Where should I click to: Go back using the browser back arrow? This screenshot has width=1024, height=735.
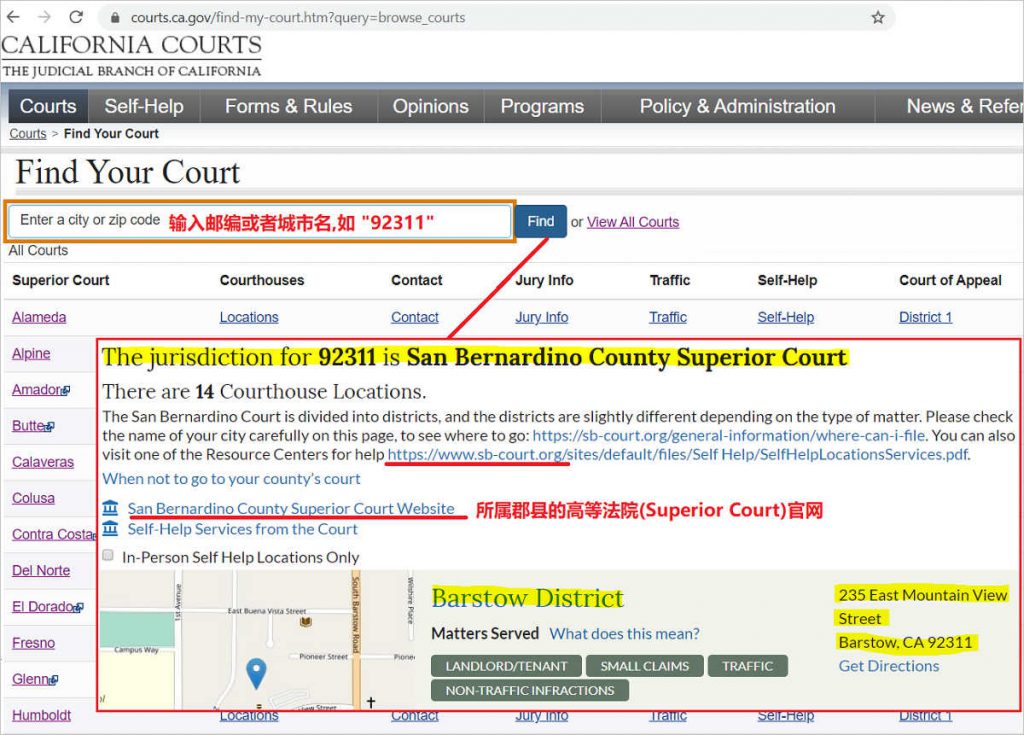pyautogui.click(x=13, y=17)
